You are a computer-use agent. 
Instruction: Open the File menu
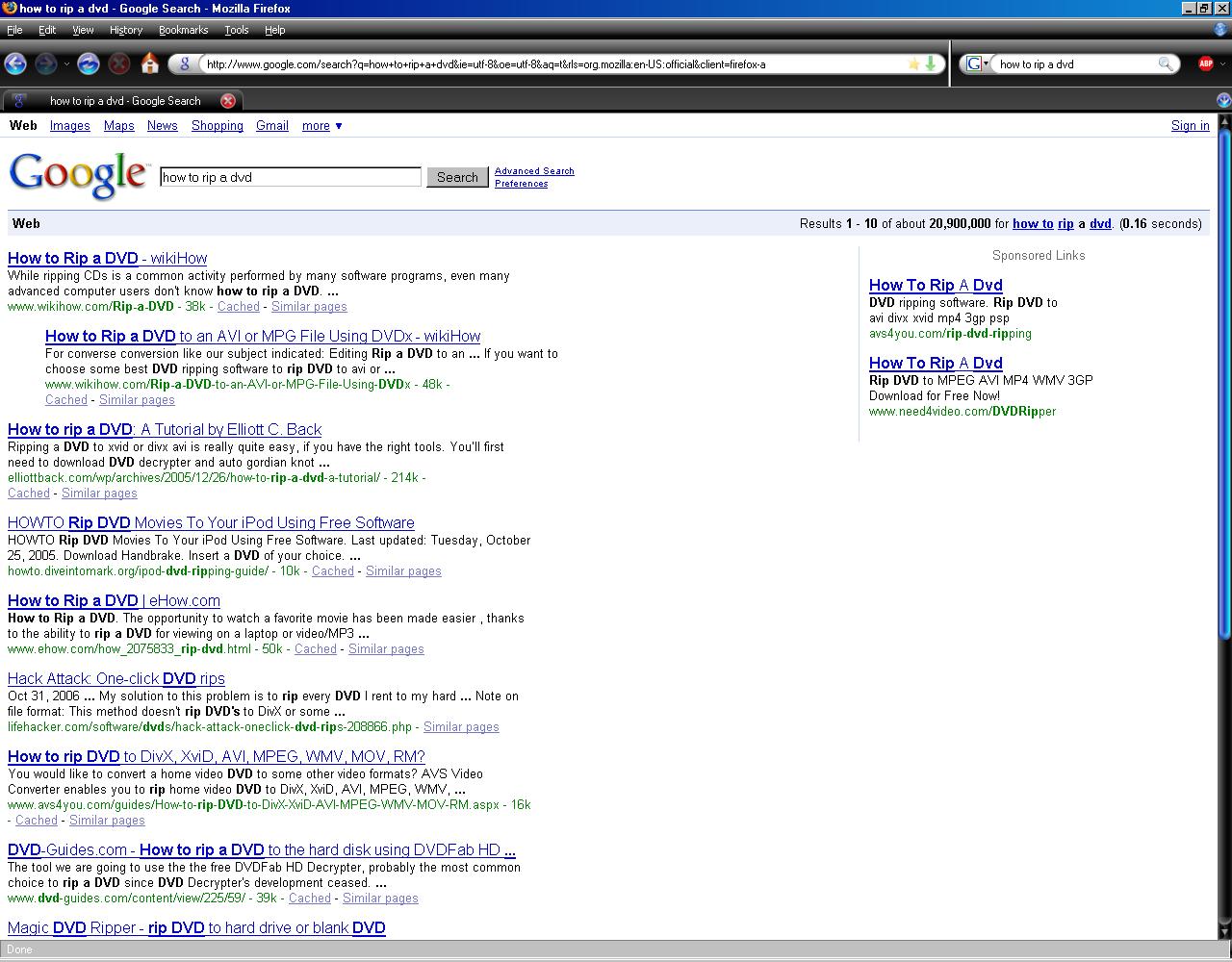[14, 30]
